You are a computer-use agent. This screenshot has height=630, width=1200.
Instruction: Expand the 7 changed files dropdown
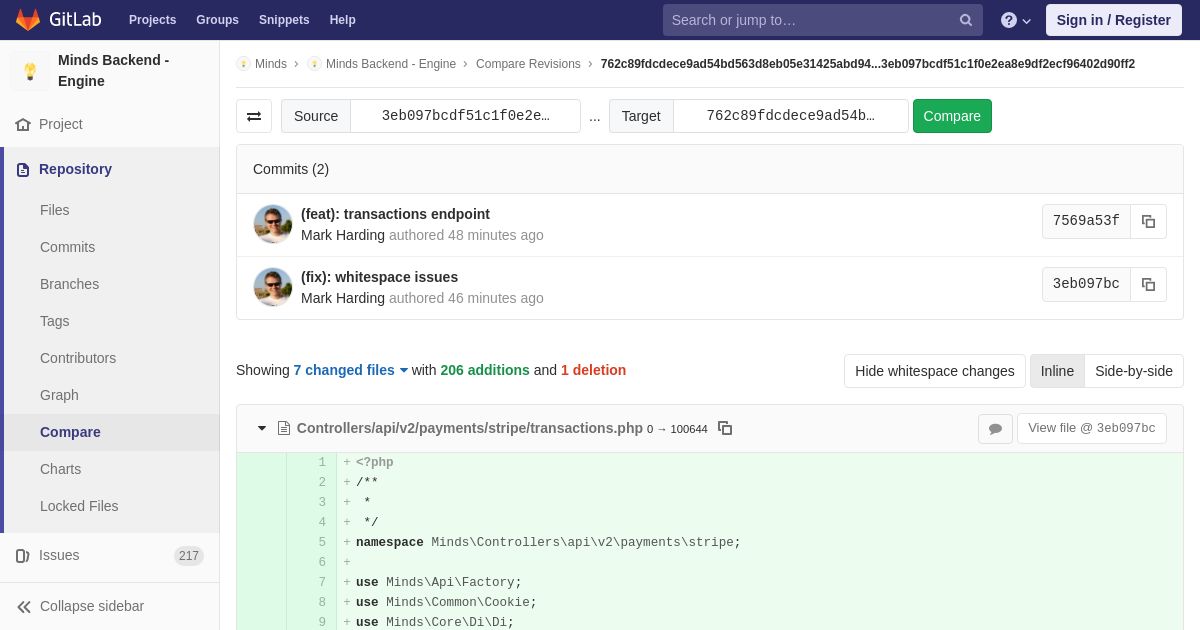(x=351, y=370)
